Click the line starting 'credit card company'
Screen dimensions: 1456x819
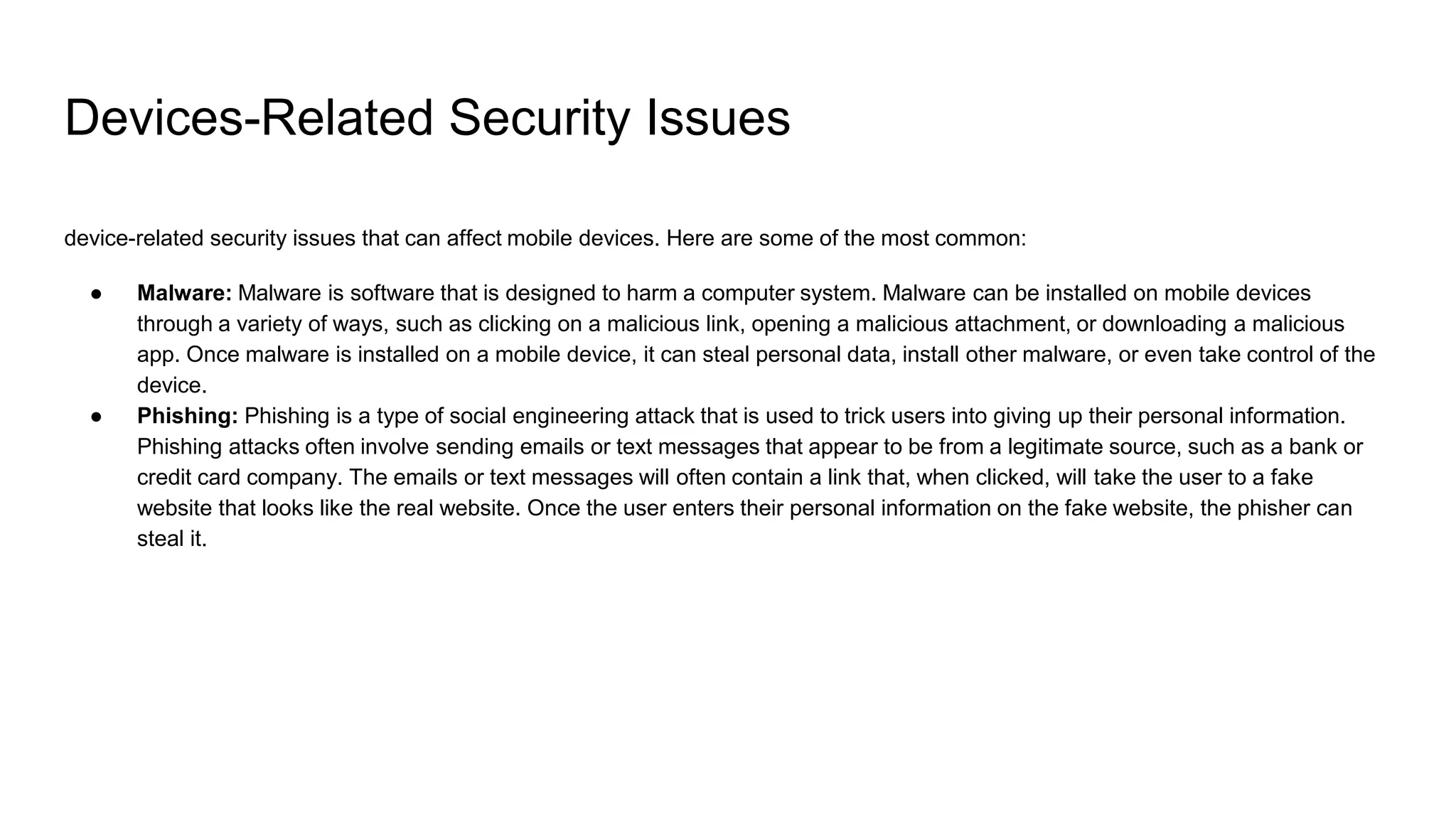(724, 477)
